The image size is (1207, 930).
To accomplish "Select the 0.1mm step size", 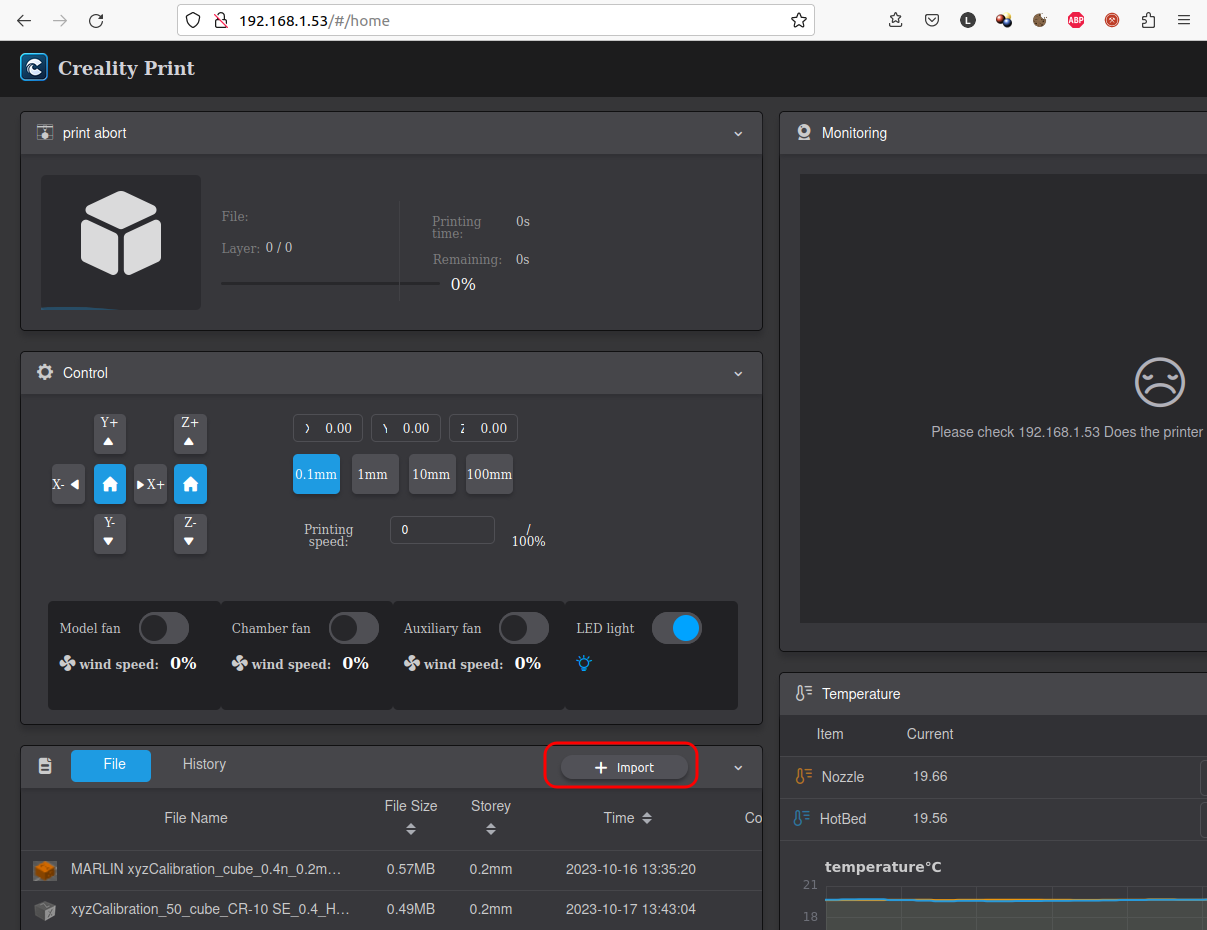I will click(x=316, y=474).
